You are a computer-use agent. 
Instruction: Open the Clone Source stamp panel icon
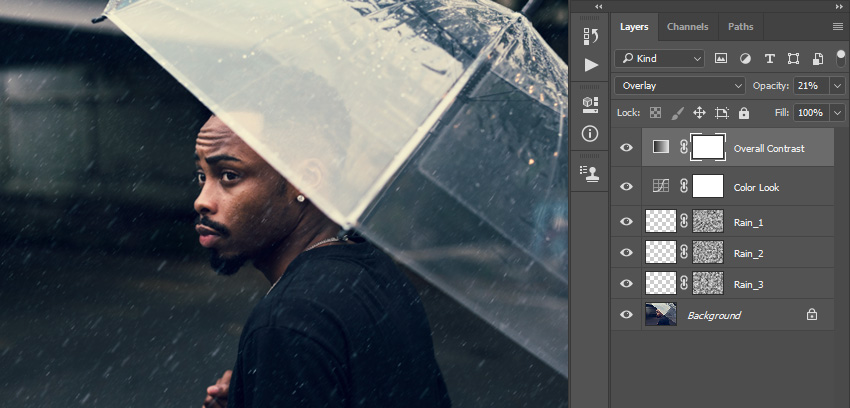[590, 173]
